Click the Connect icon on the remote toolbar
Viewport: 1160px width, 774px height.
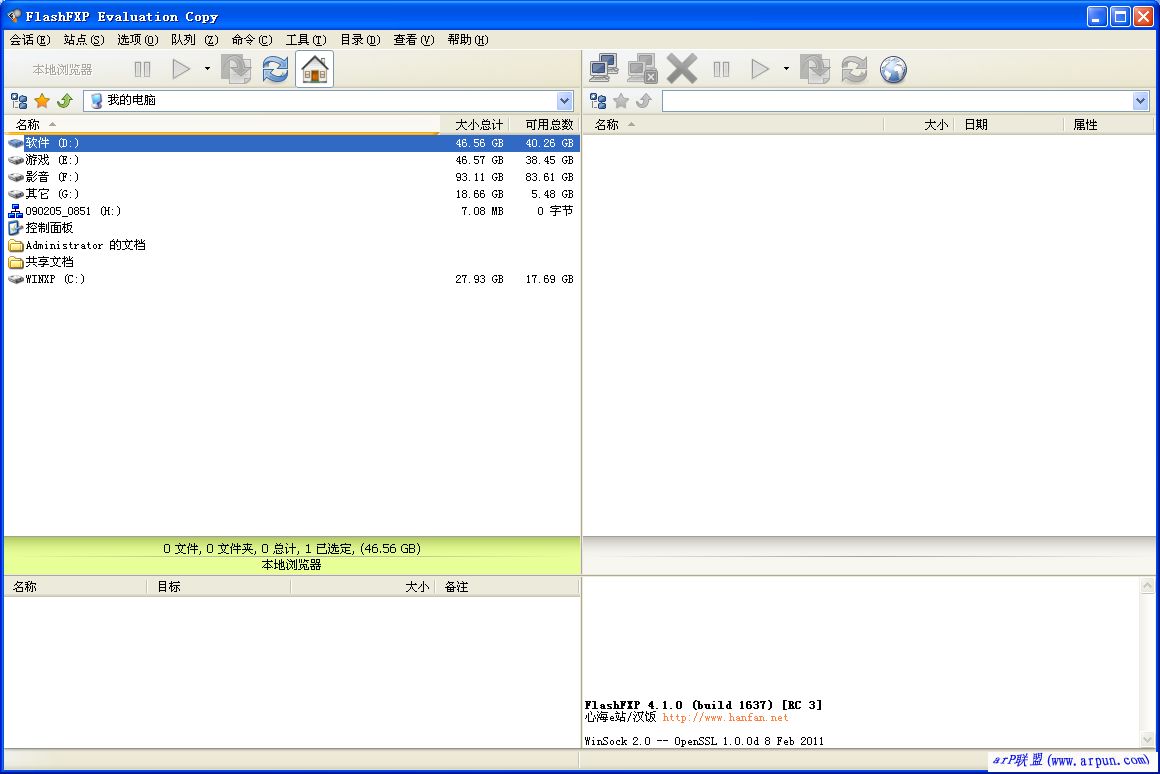tap(603, 68)
